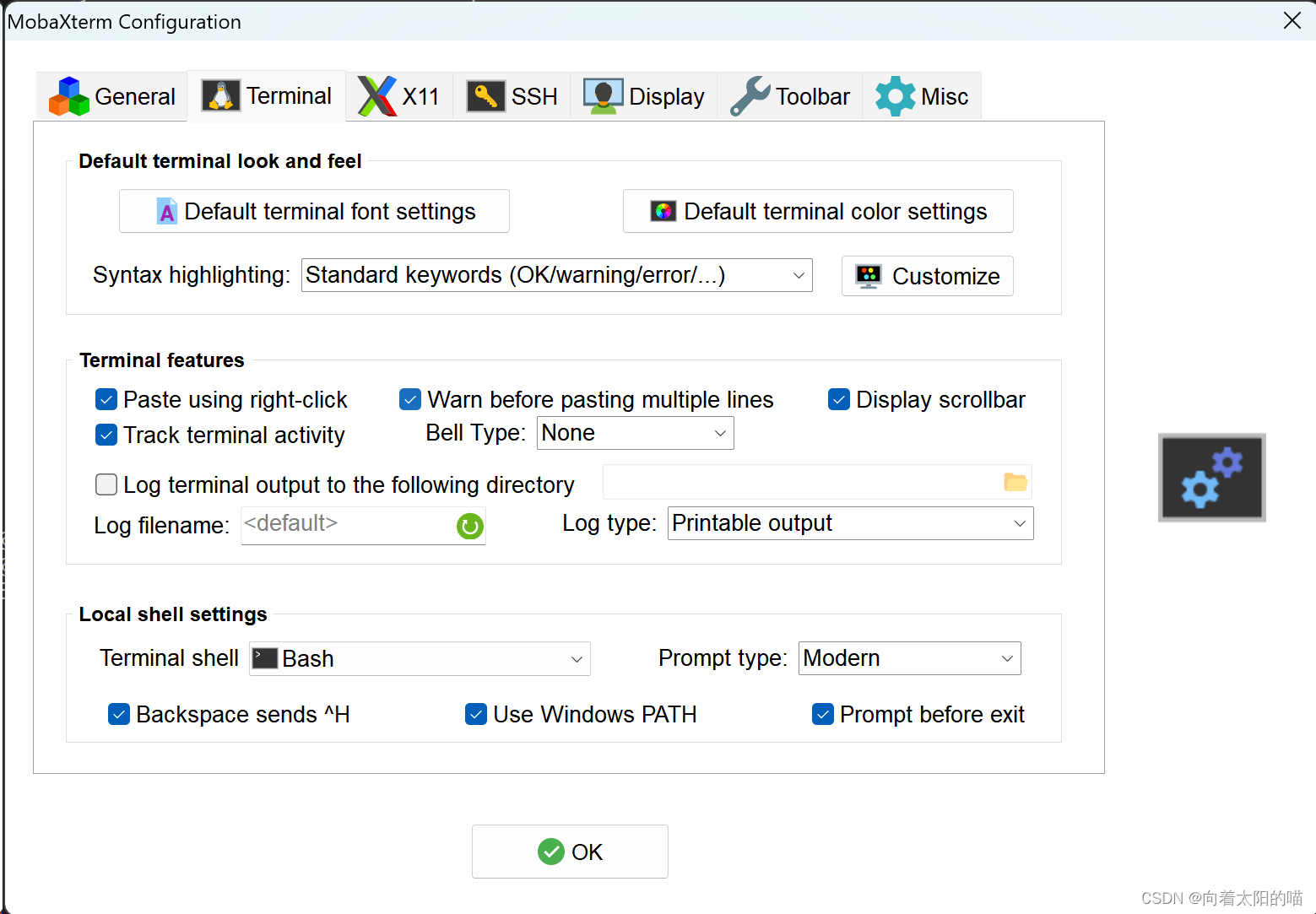Open Default terminal color settings

tap(818, 211)
